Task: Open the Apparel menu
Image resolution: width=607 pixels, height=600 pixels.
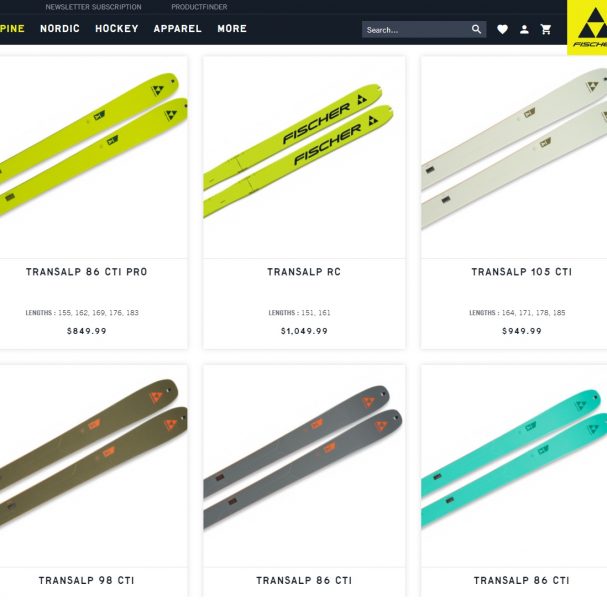Action: (178, 29)
